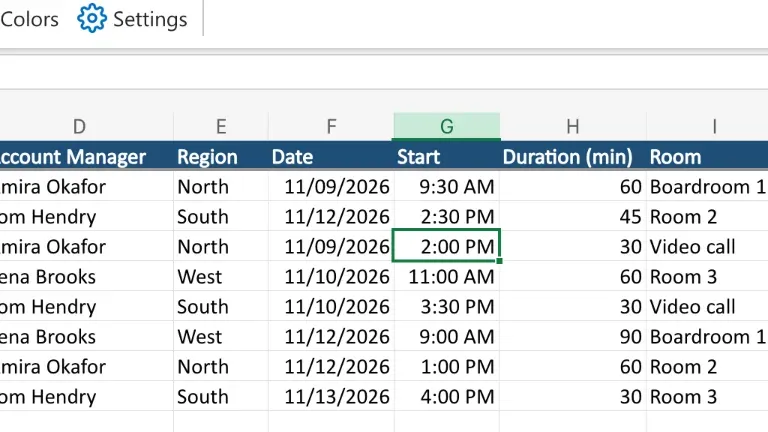Click the 11/12/2026 date beside 2:30 PM
The width and height of the screenshot is (768, 432).
[331, 216]
